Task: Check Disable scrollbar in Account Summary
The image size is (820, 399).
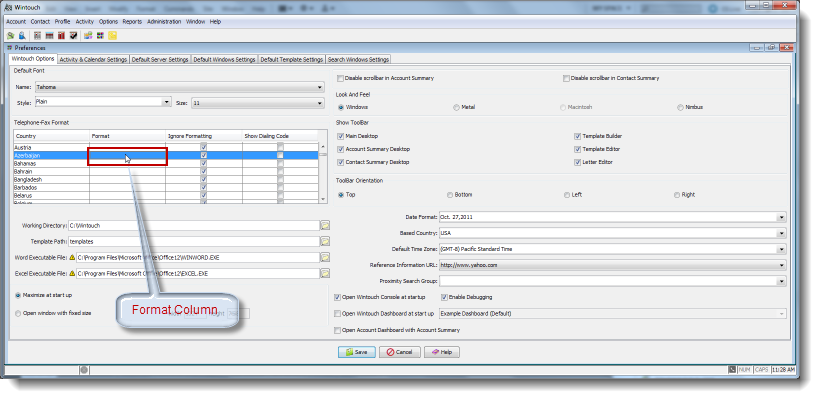Action: [340, 78]
